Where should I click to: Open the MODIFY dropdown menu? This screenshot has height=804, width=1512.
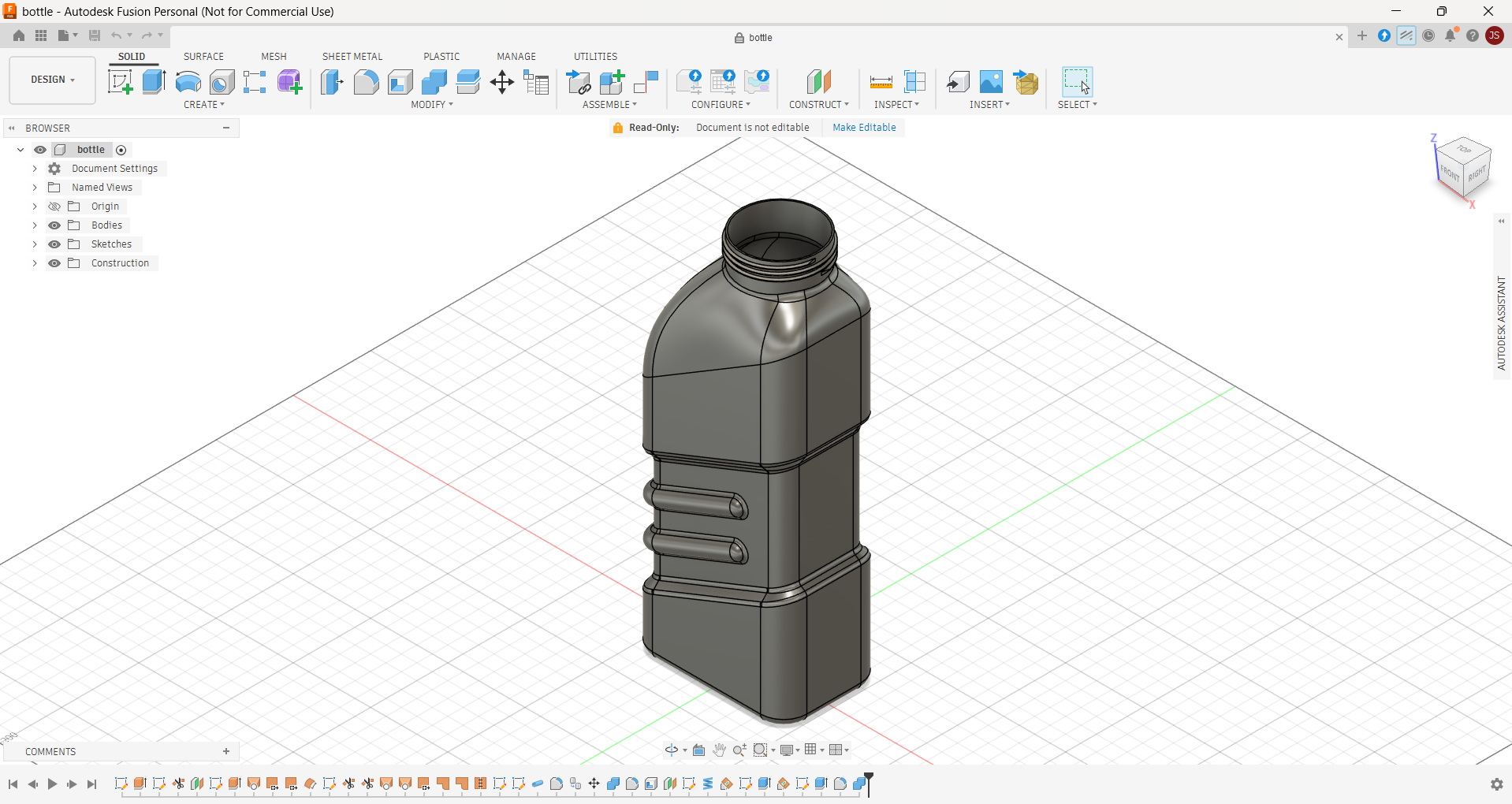coord(432,104)
